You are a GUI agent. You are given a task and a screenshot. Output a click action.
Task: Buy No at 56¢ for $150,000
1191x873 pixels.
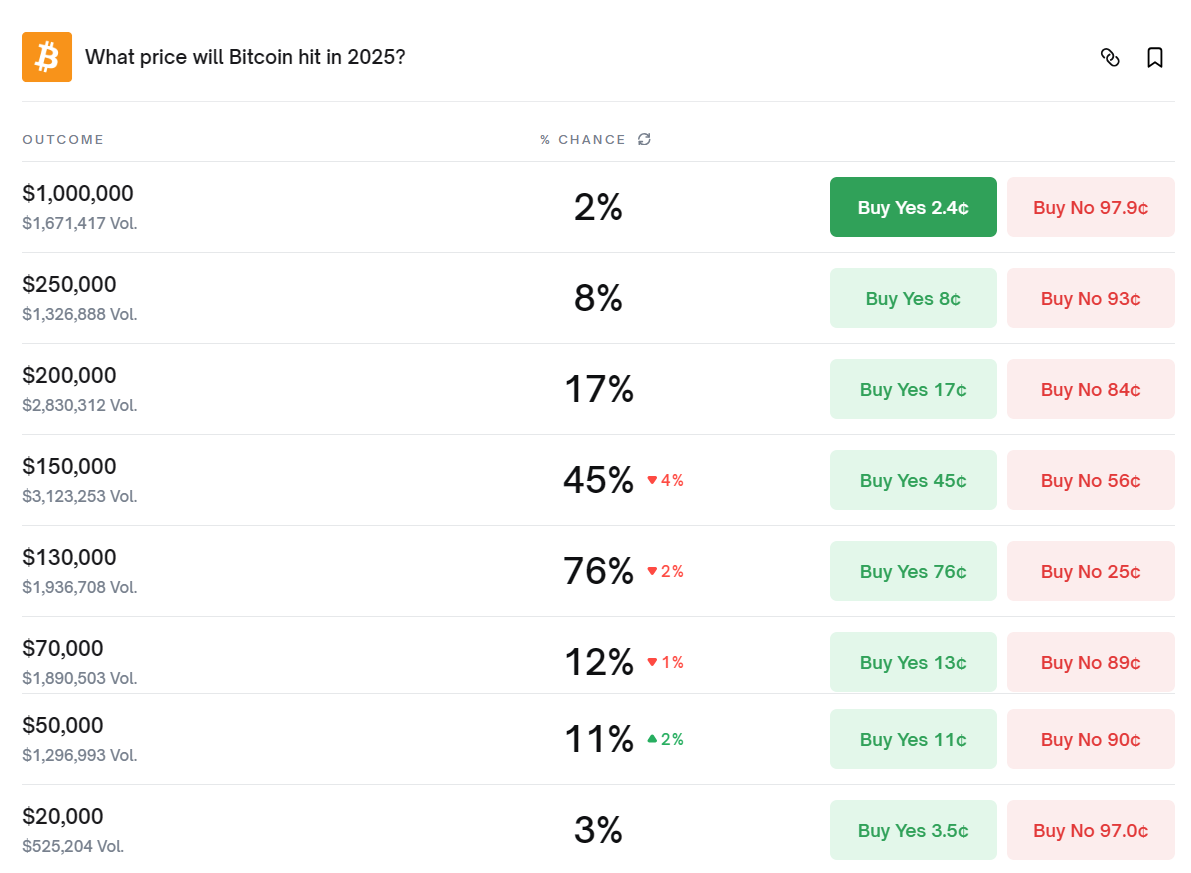click(x=1090, y=480)
